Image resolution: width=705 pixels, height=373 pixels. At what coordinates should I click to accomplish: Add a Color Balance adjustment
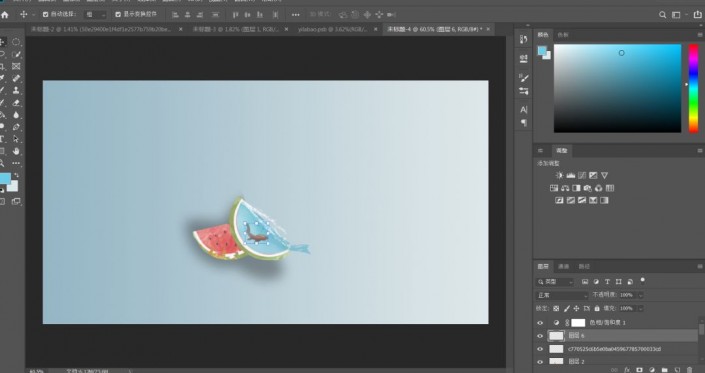[x=565, y=188]
